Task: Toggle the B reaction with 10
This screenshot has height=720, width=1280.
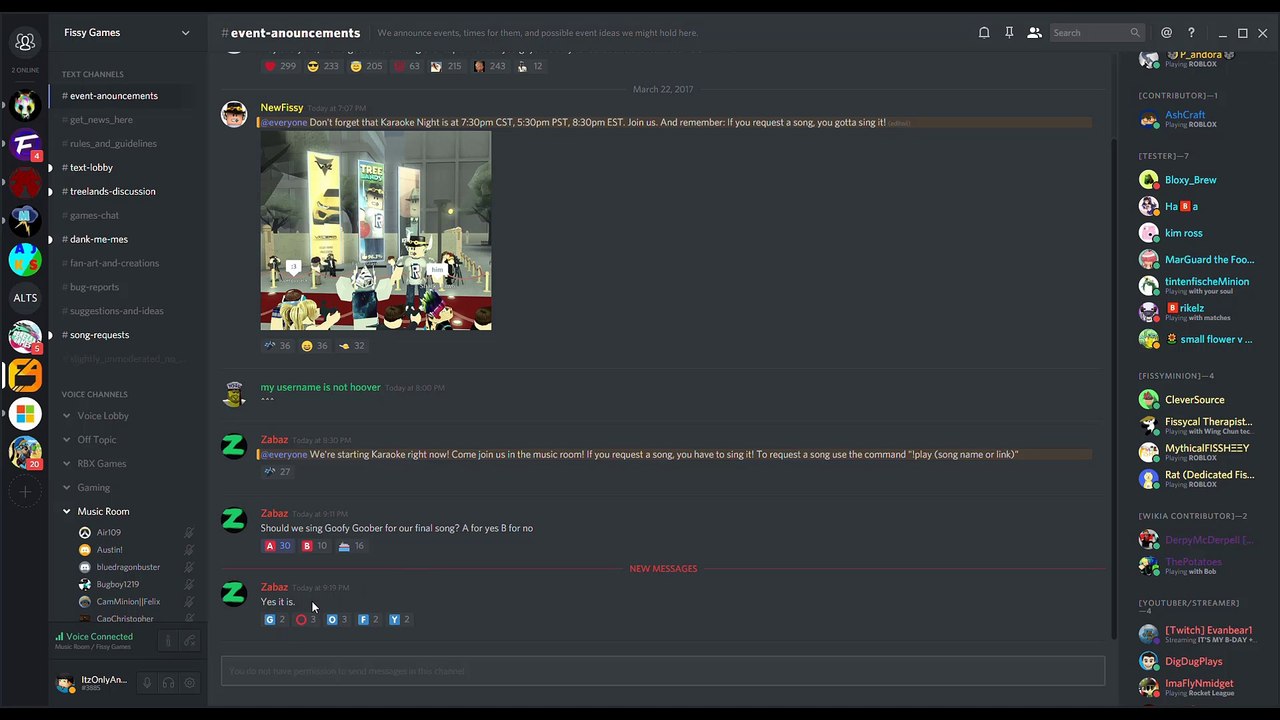Action: (314, 546)
